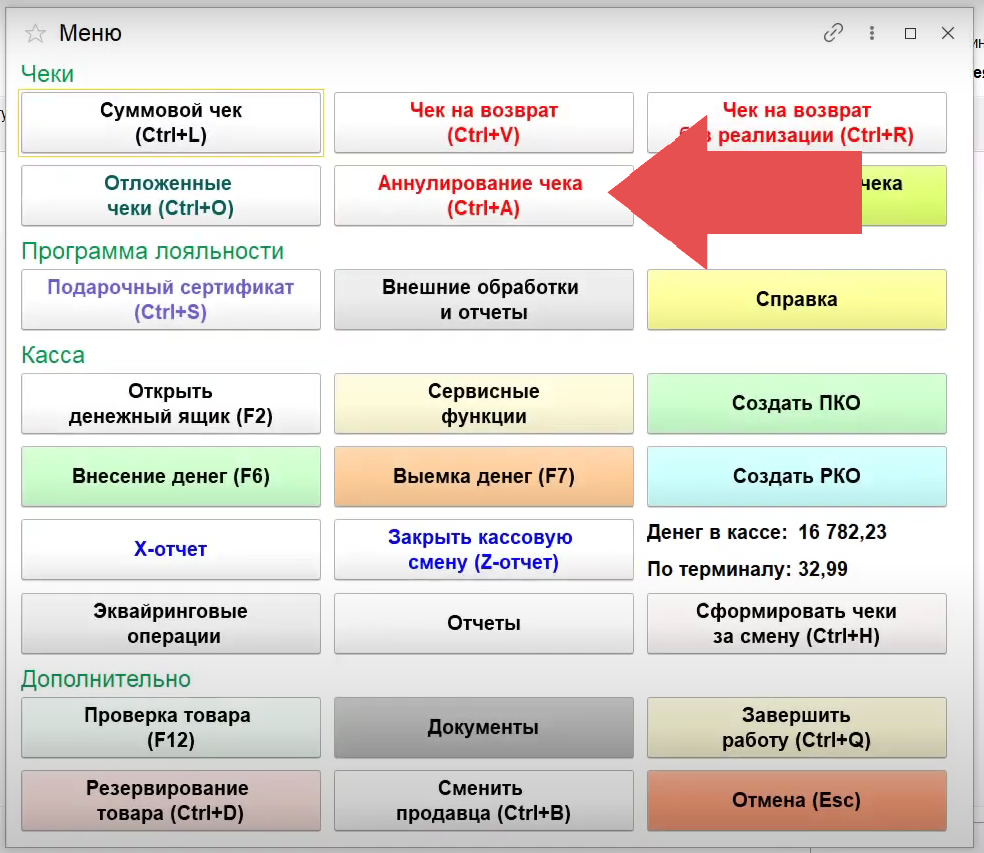The height and width of the screenshot is (853, 984).
Task: Run the Х-отчет
Action: [x=171, y=549]
